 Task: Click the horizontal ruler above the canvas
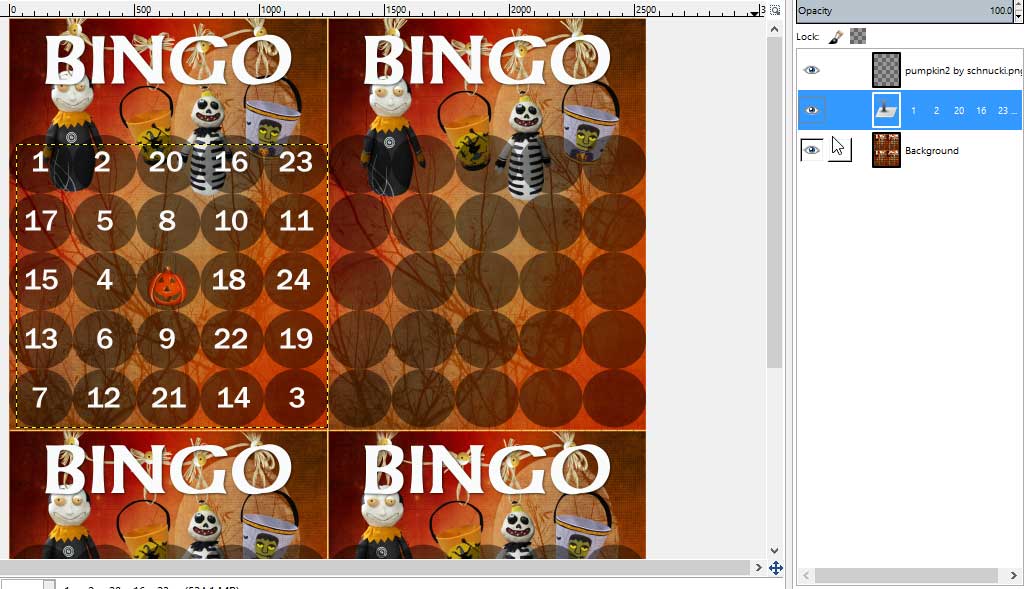383,9
